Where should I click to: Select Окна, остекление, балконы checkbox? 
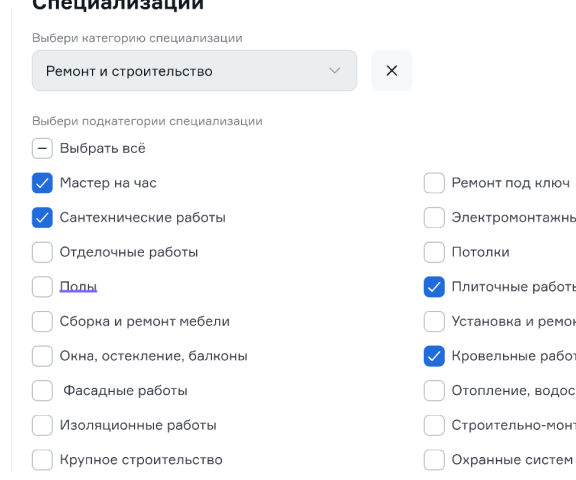(42, 356)
